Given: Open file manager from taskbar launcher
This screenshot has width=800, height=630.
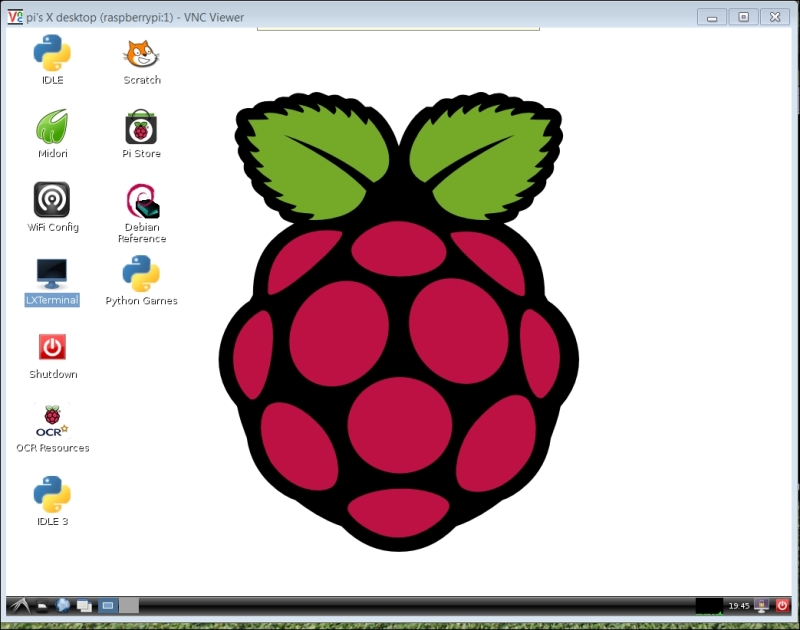Looking at the screenshot, I should (x=42, y=606).
